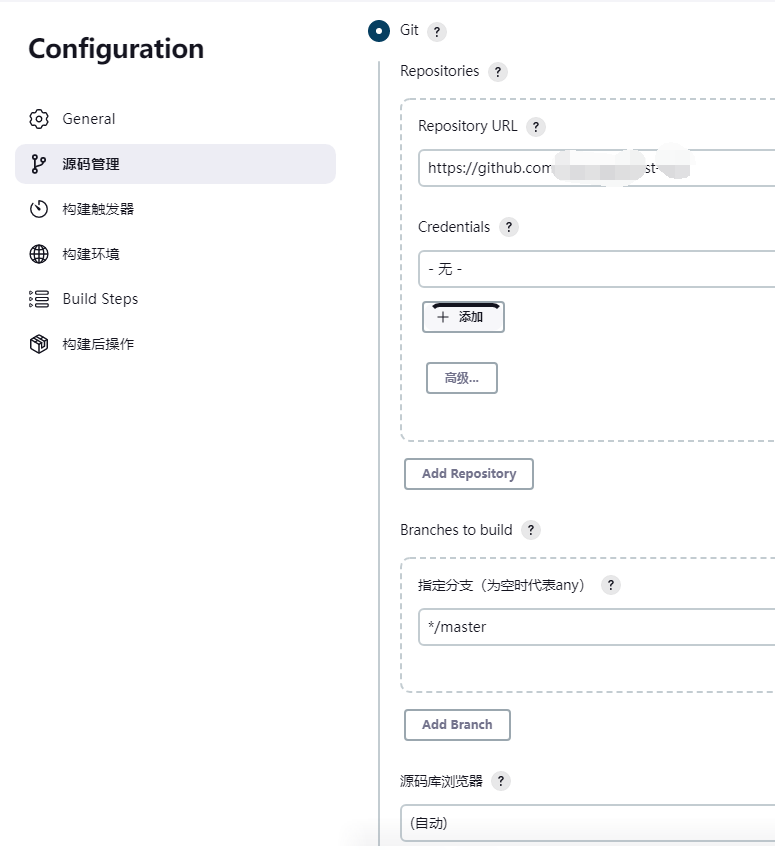Click the Build Steps list icon
775x850 pixels.
pyautogui.click(x=39, y=299)
